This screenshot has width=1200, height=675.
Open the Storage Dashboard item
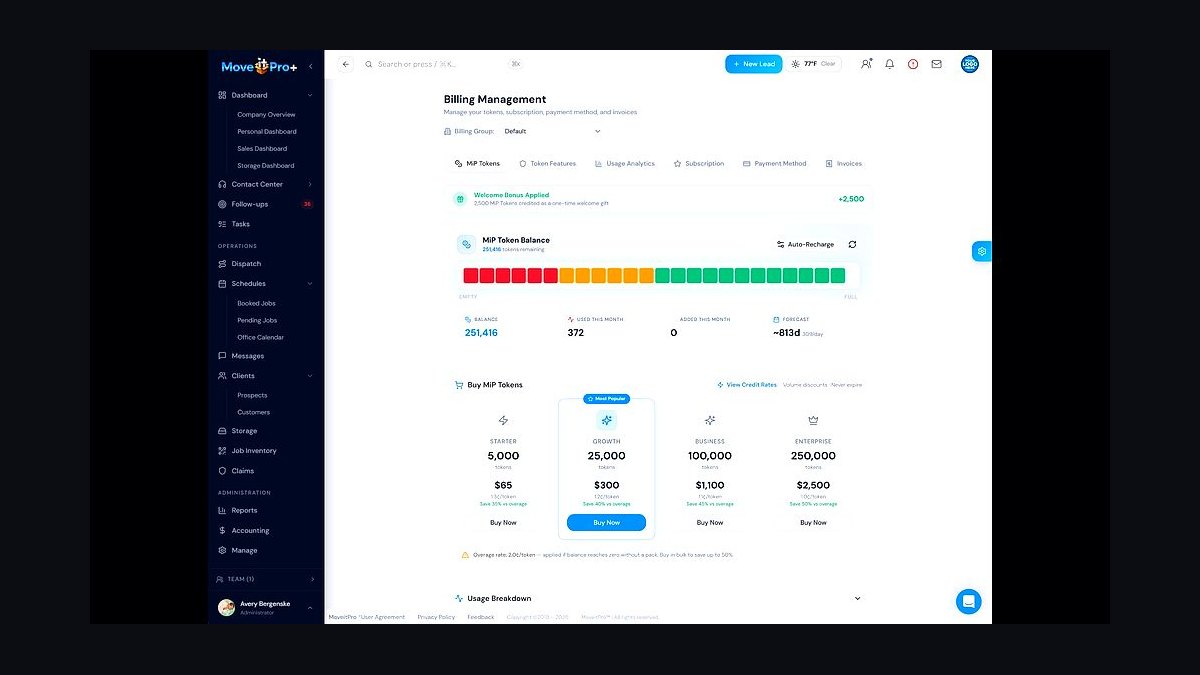265,166
